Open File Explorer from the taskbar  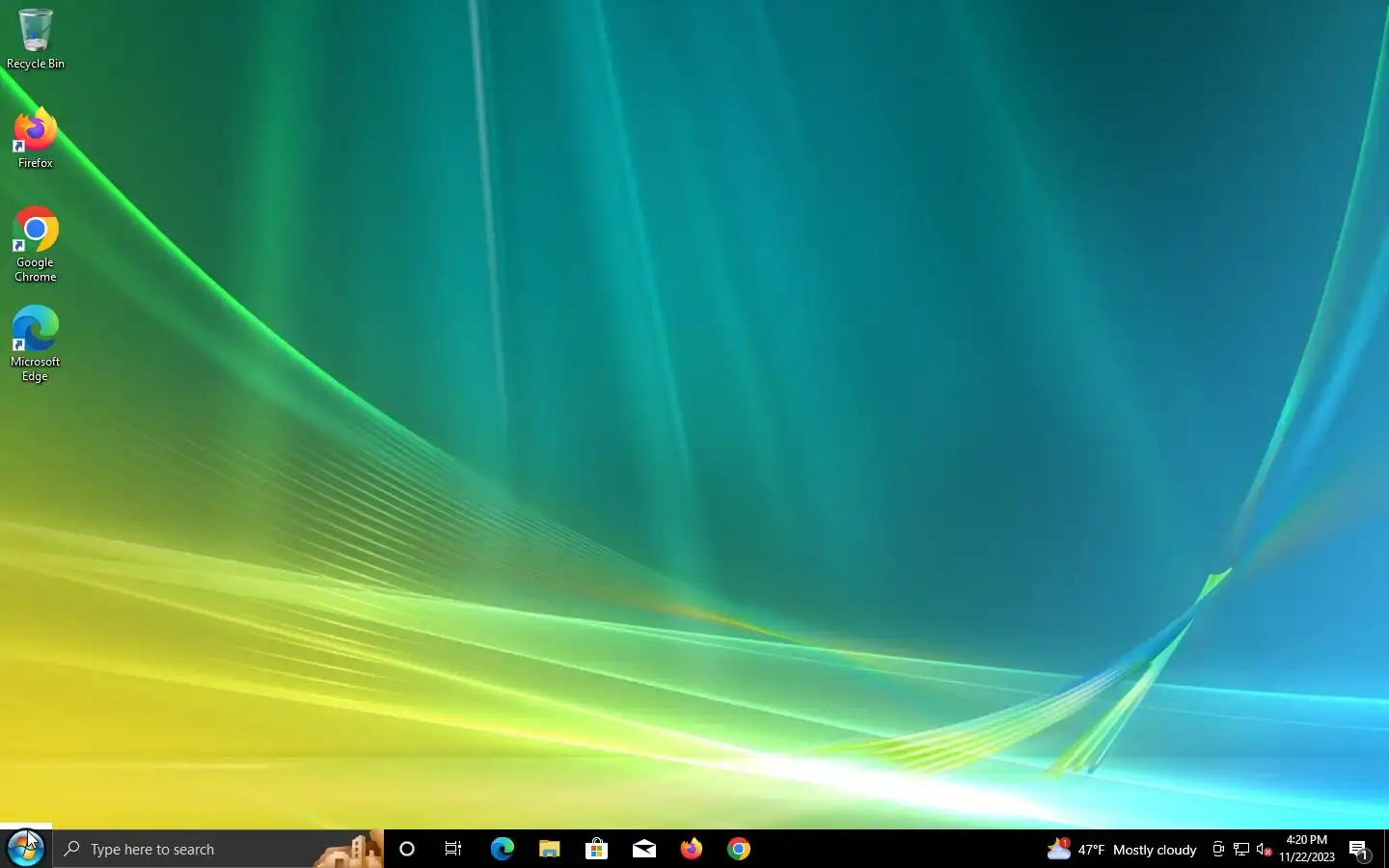pyautogui.click(x=549, y=849)
